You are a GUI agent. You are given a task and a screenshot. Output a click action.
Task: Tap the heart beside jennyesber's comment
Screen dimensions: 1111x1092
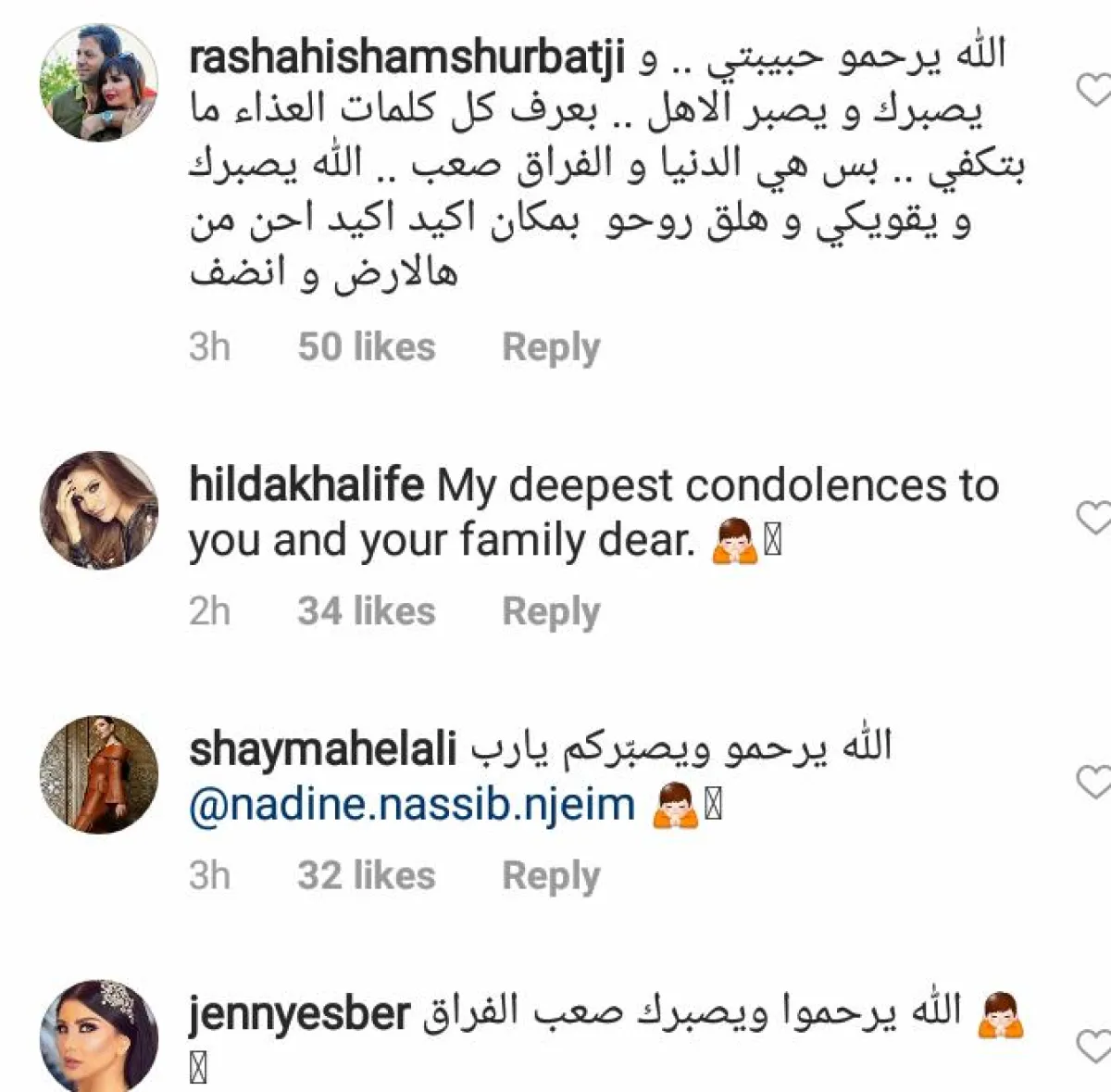point(1095,1045)
